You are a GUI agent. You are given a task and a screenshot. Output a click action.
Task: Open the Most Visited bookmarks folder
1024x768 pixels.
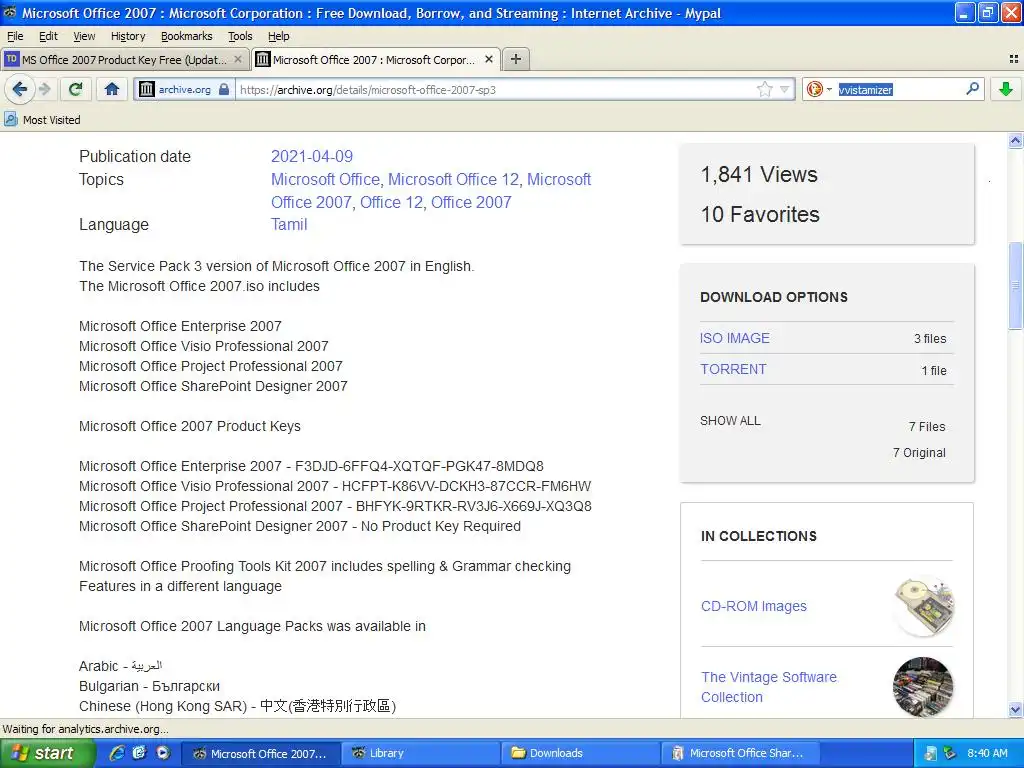click(42, 120)
